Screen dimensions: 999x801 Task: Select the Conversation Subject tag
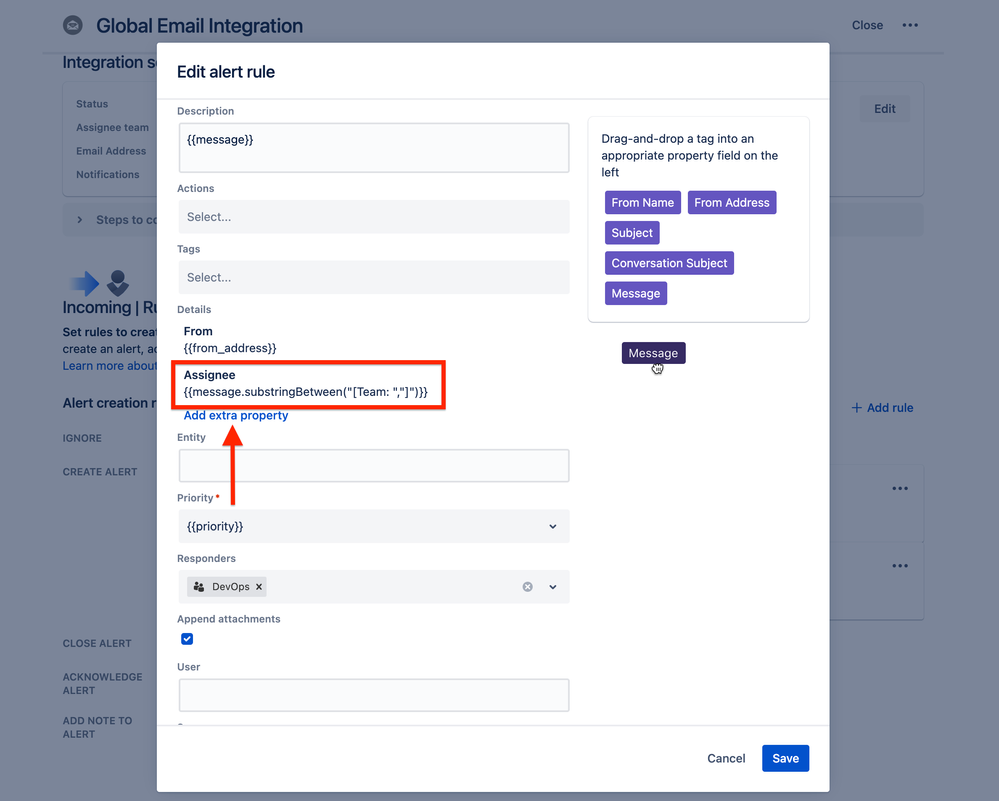(x=669, y=263)
